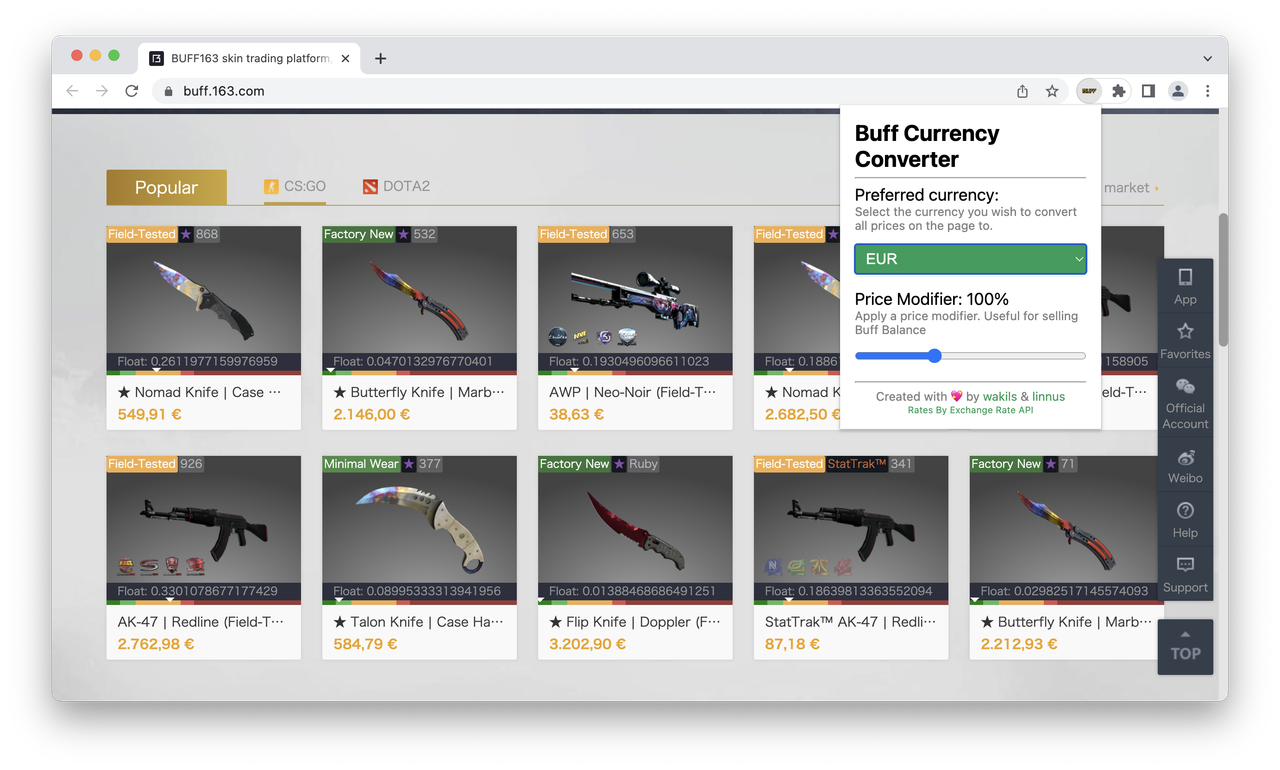
Task: Select the Popular tab
Action: 166,186
